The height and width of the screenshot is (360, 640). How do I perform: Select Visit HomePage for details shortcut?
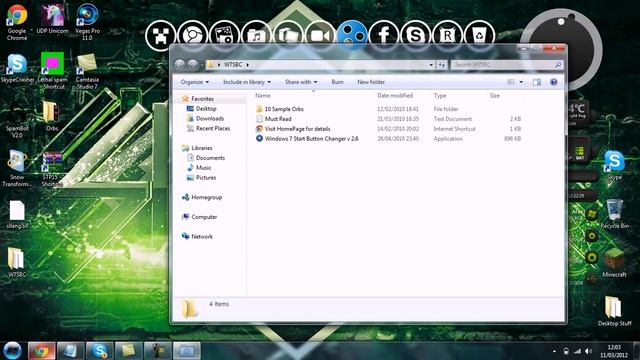pos(297,129)
